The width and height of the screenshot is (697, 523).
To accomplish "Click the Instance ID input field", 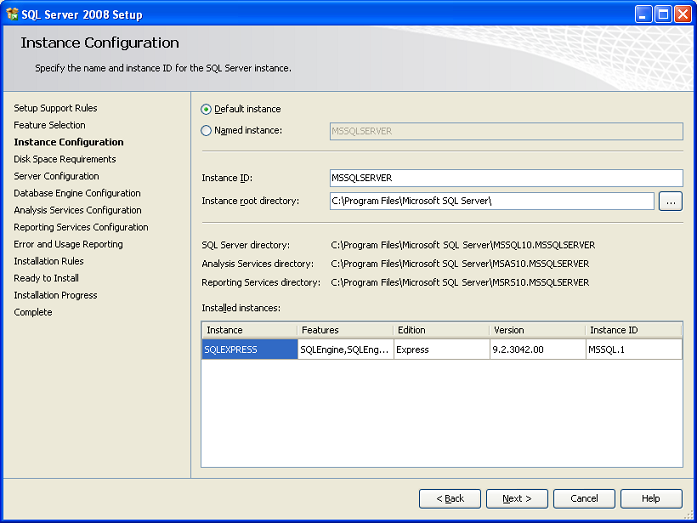I will tap(506, 178).
